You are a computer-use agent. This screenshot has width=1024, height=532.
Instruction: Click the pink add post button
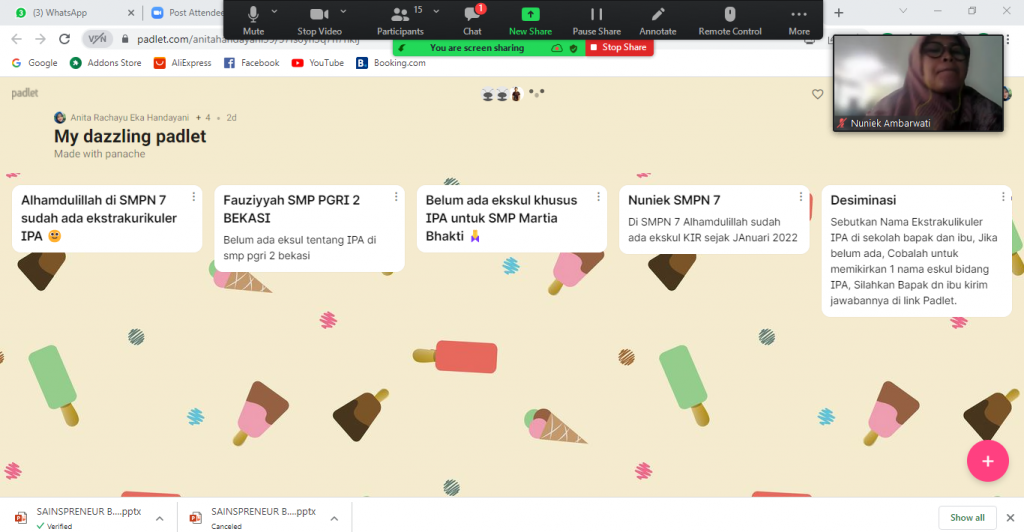(987, 461)
